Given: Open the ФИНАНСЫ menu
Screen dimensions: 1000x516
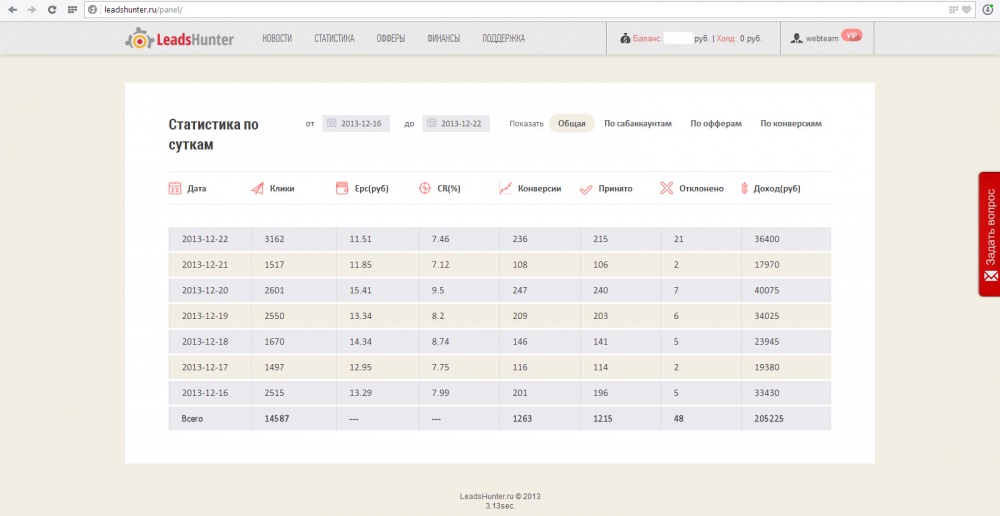Looking at the screenshot, I should (443, 38).
